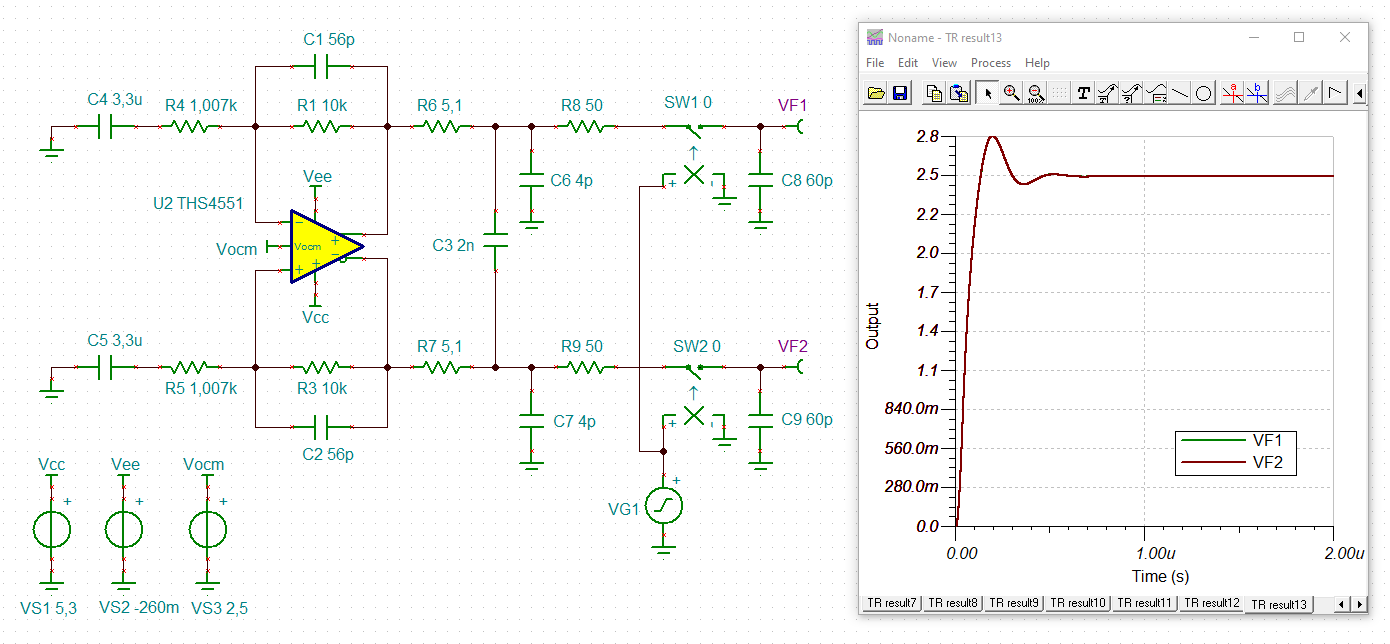The width and height of the screenshot is (1390, 644).
Task: Click the VF1 output pin label
Action: [792, 105]
